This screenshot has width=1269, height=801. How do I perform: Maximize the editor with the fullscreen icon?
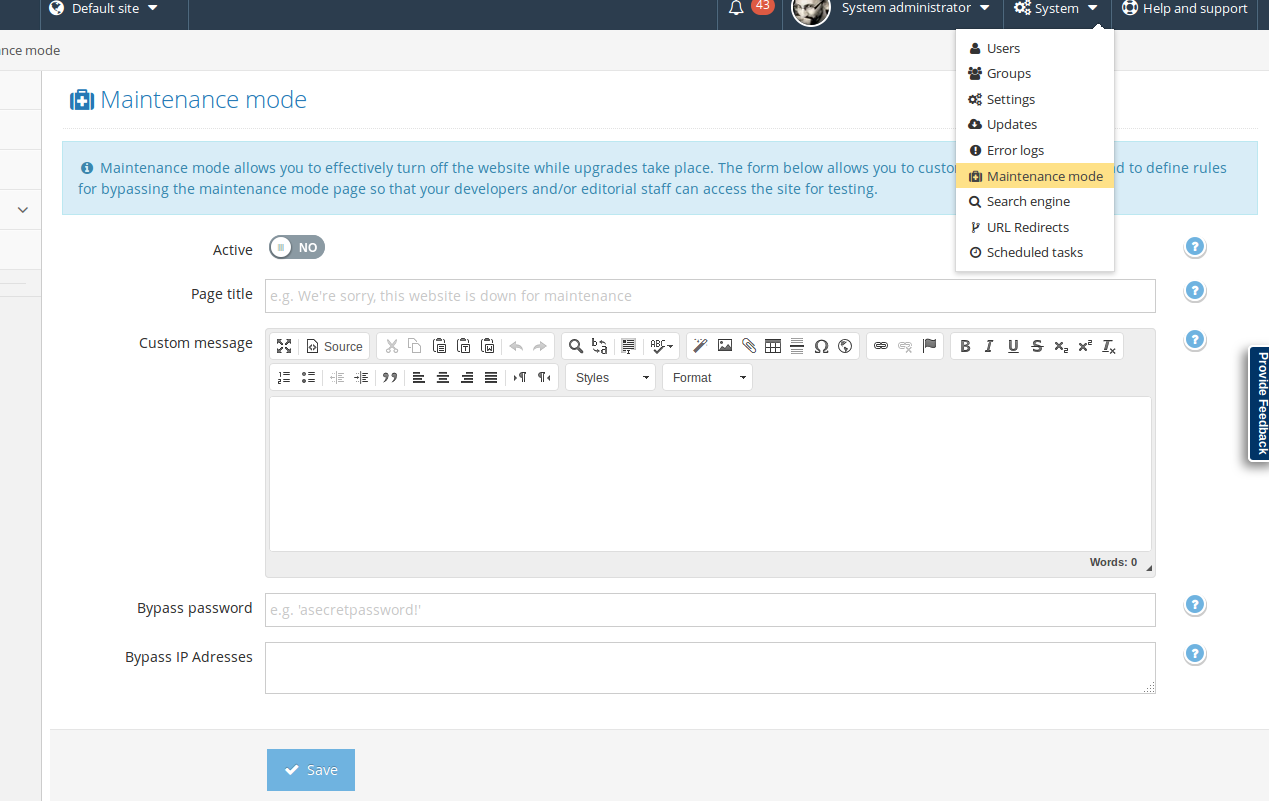click(x=284, y=346)
